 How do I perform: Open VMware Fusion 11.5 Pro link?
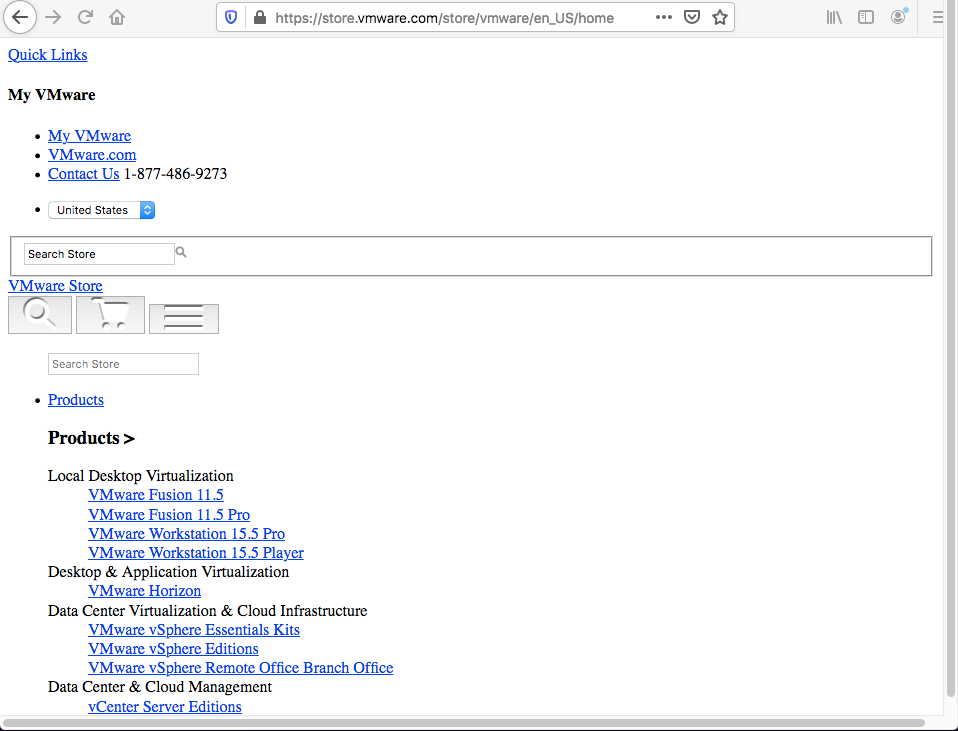pos(169,515)
